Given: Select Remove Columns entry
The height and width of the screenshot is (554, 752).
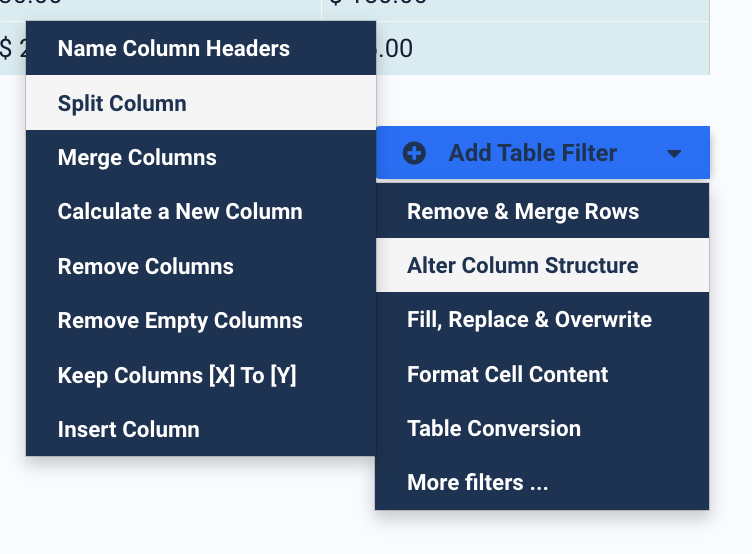Looking at the screenshot, I should [x=201, y=266].
